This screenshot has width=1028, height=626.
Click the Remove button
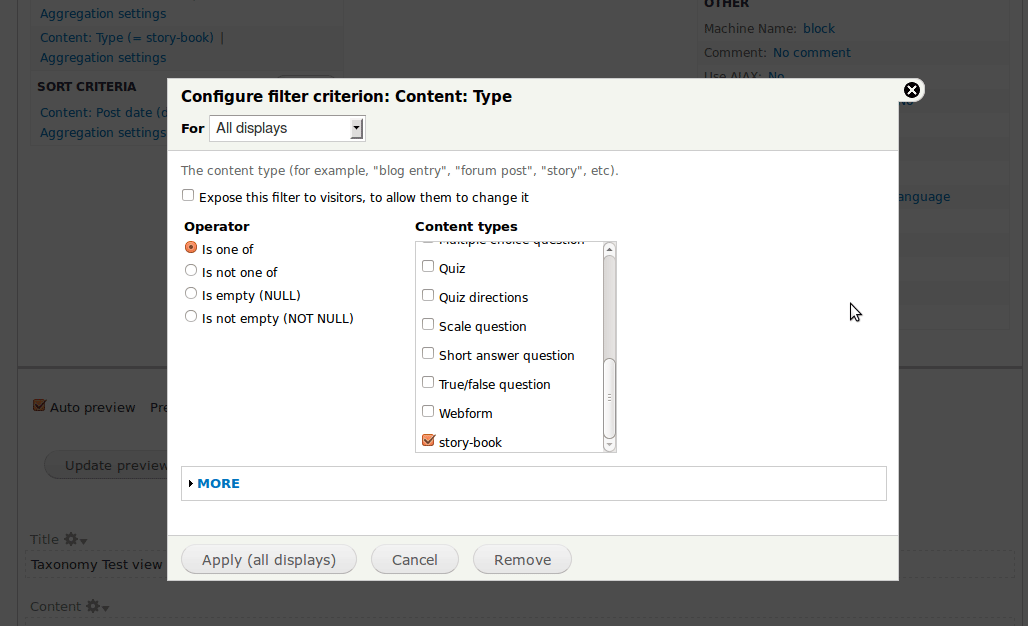(523, 560)
